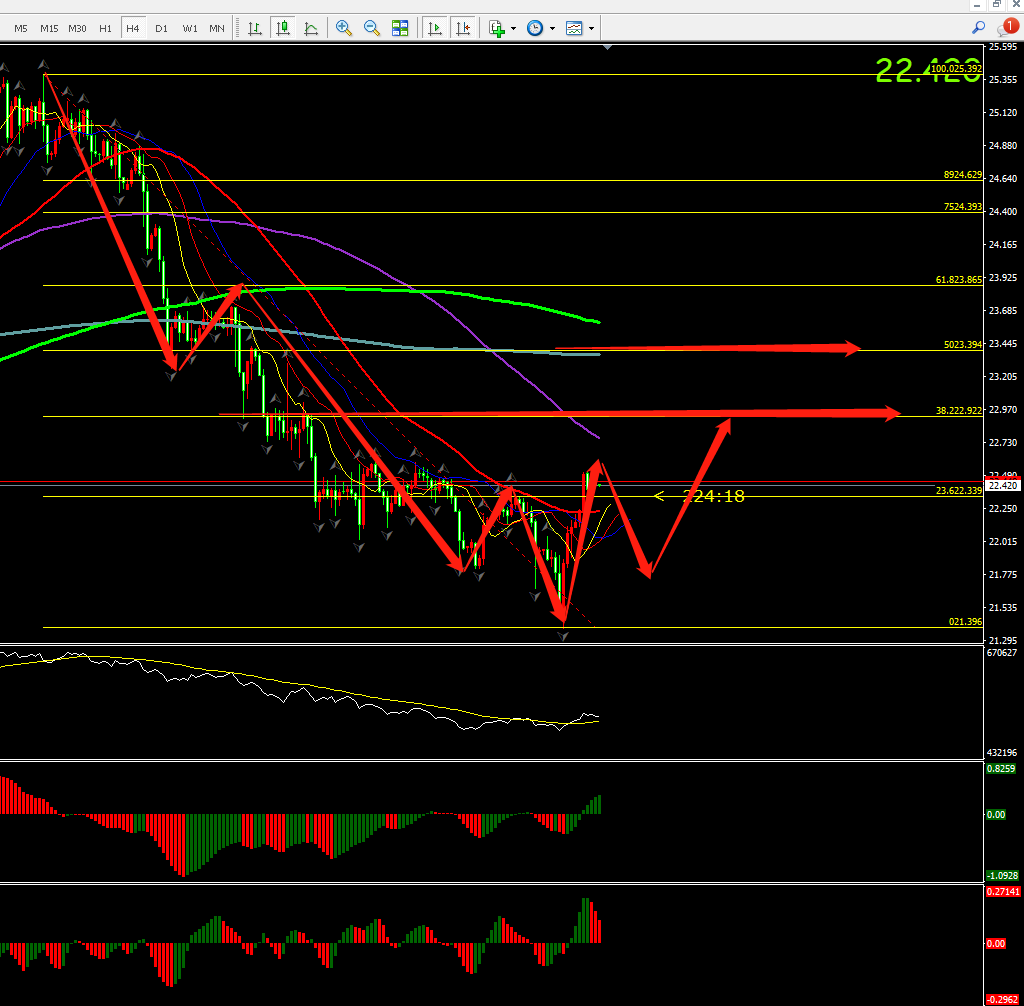Image resolution: width=1024 pixels, height=1006 pixels.
Task: Switch to the D1 timeframe
Action: click(161, 28)
